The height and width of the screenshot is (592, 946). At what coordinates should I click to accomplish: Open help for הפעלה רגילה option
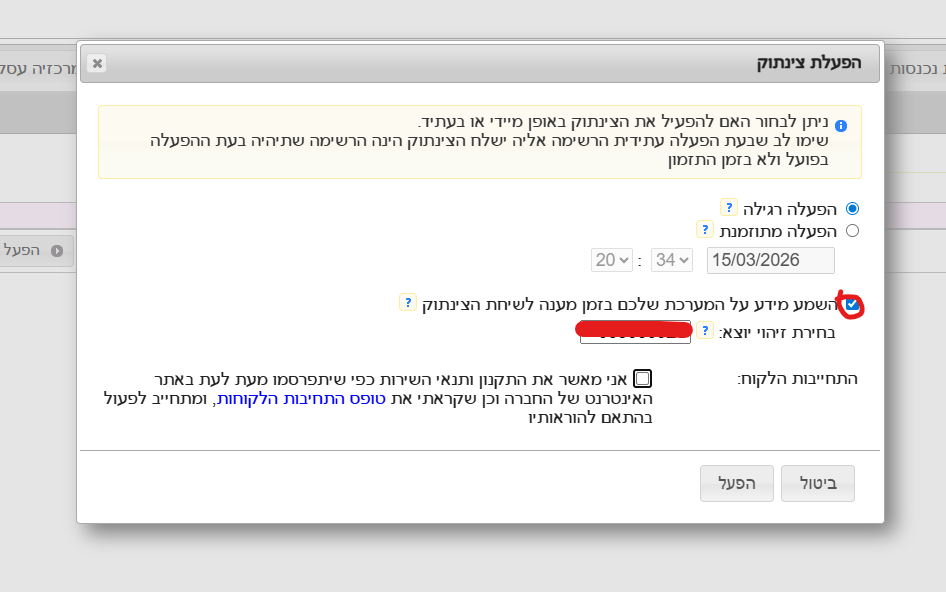(728, 207)
